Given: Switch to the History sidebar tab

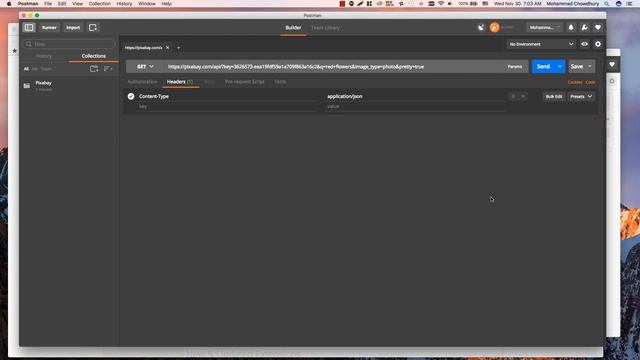Looking at the screenshot, I should [x=44, y=56].
